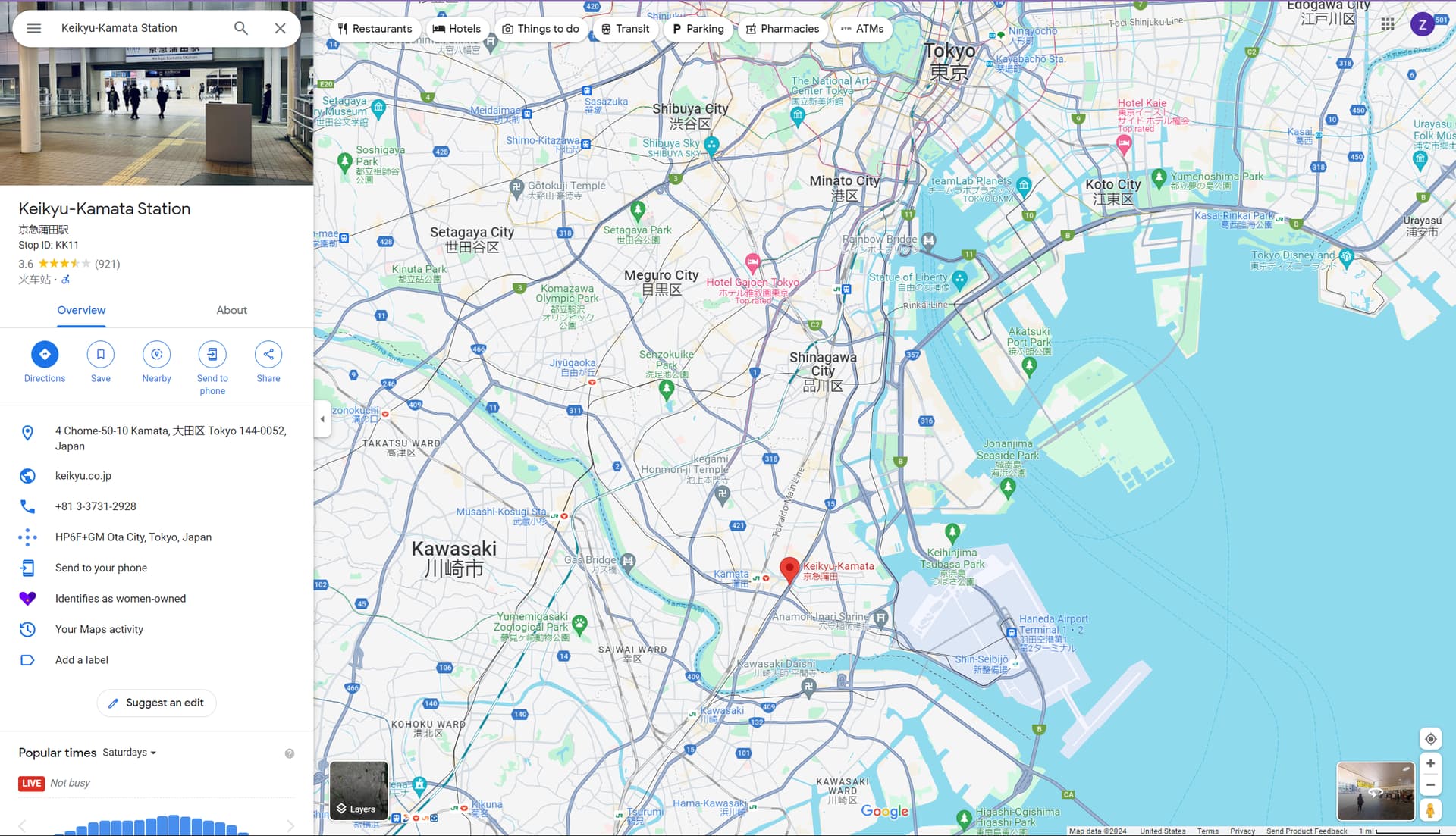
Task: Open the Street View thumbnail preview
Action: (x=1375, y=791)
